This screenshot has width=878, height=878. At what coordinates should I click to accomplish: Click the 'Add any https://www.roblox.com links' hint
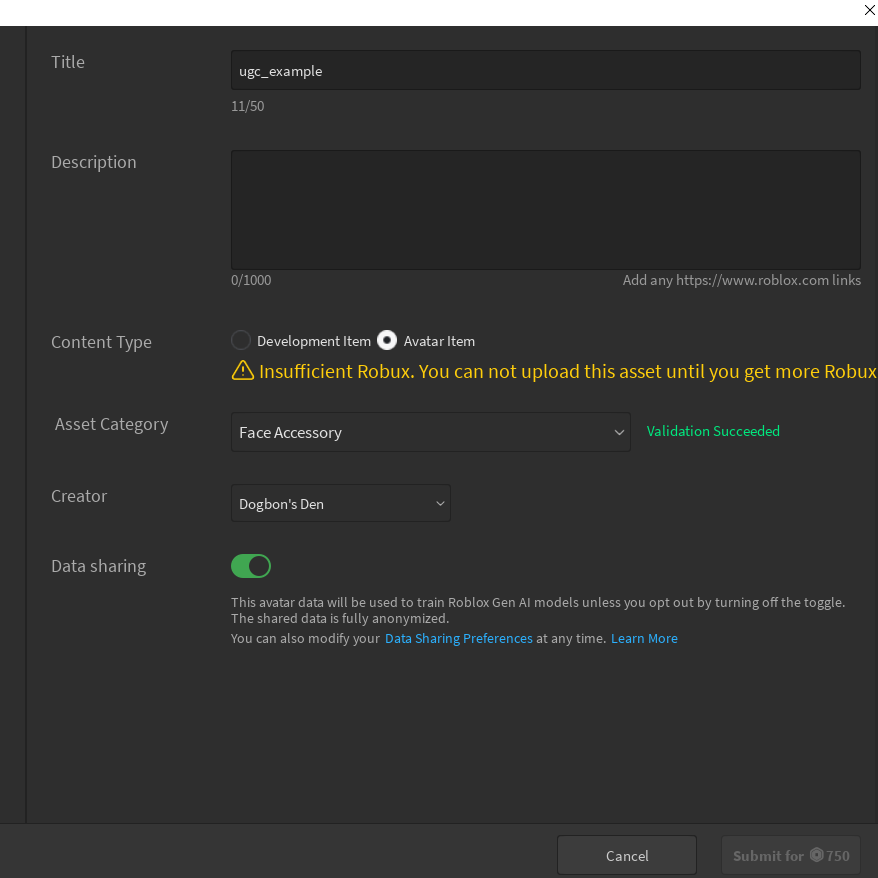[x=741, y=280]
